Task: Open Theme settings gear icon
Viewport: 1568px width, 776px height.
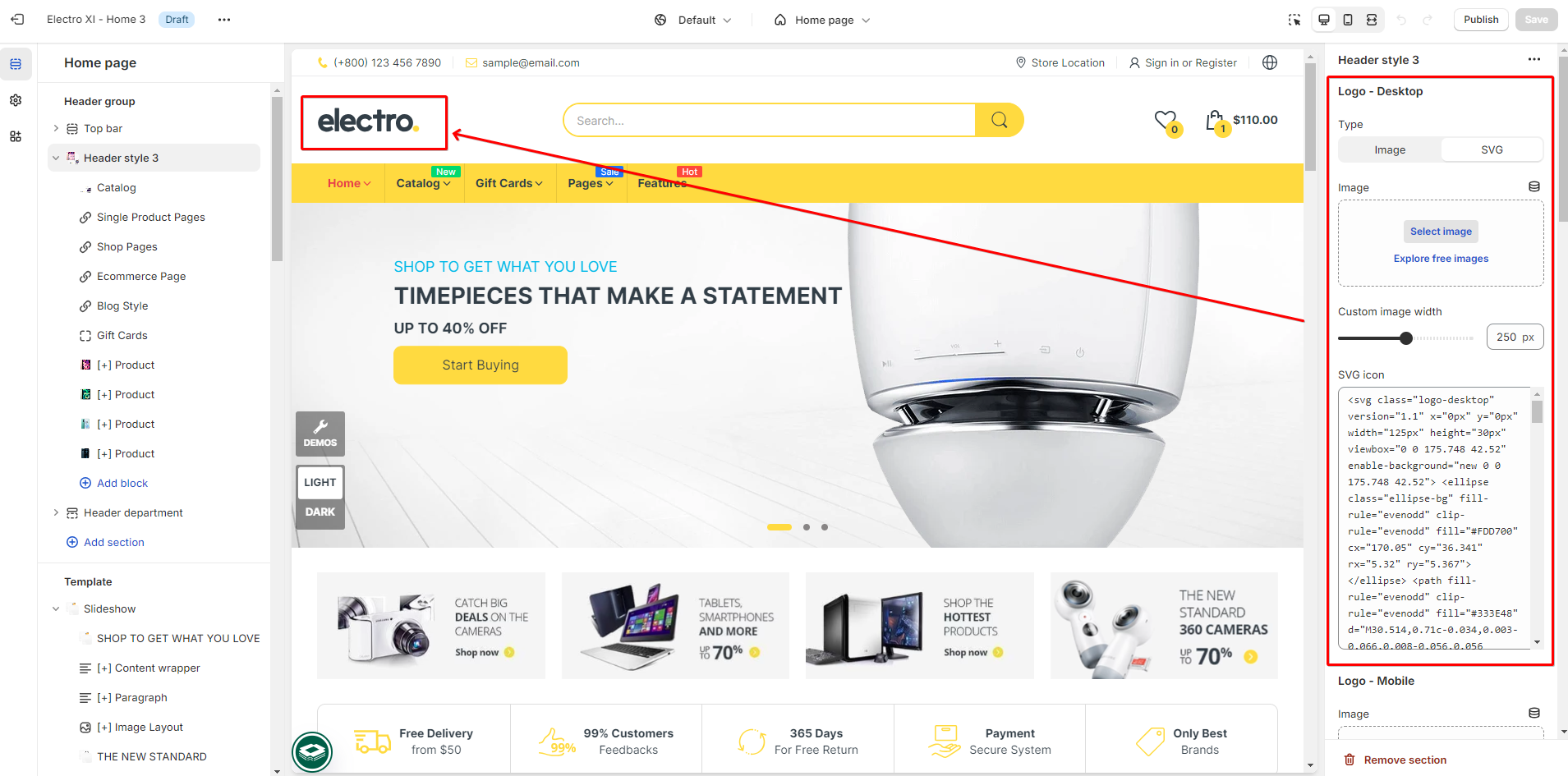Action: pos(16,100)
